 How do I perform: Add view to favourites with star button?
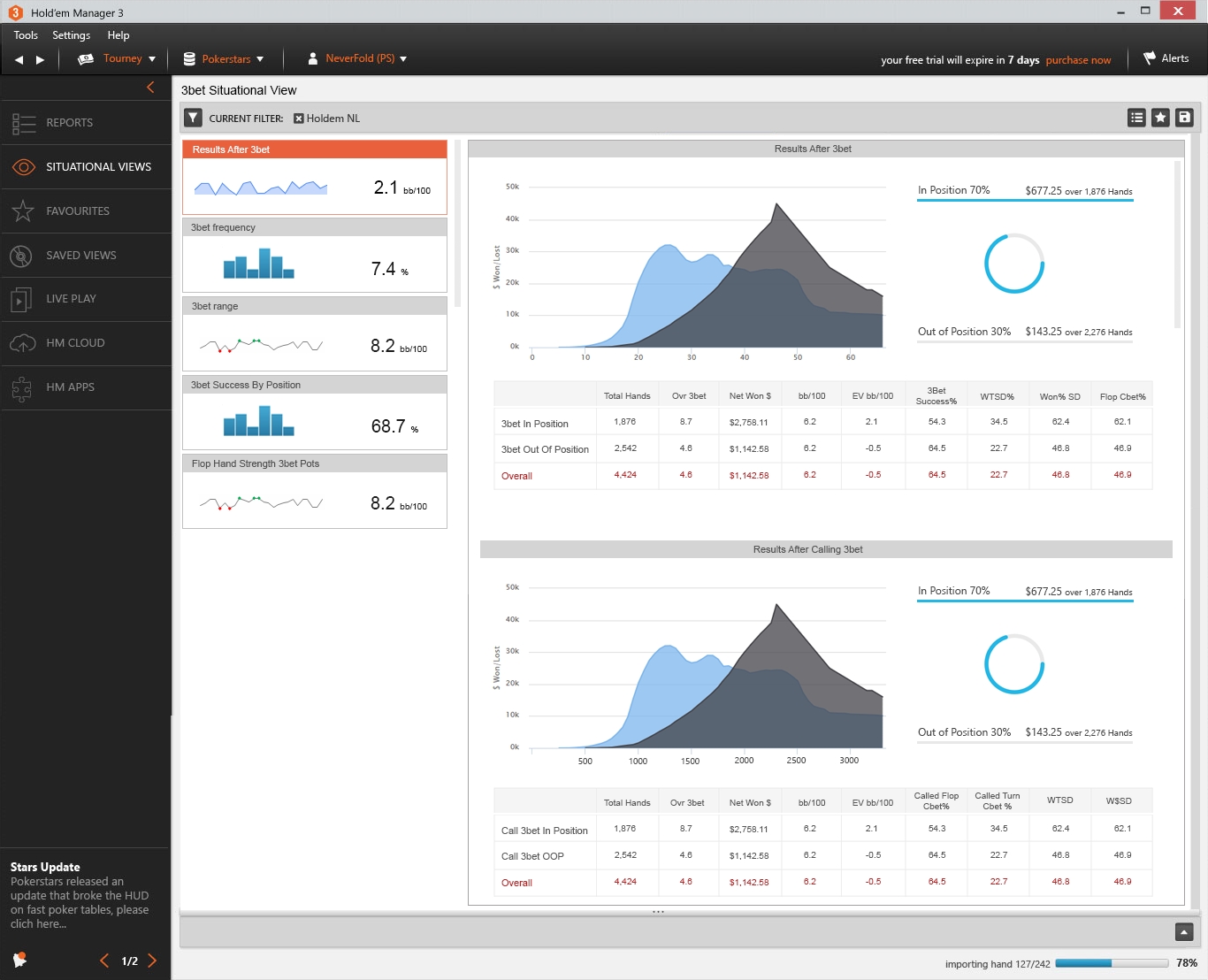[1161, 118]
